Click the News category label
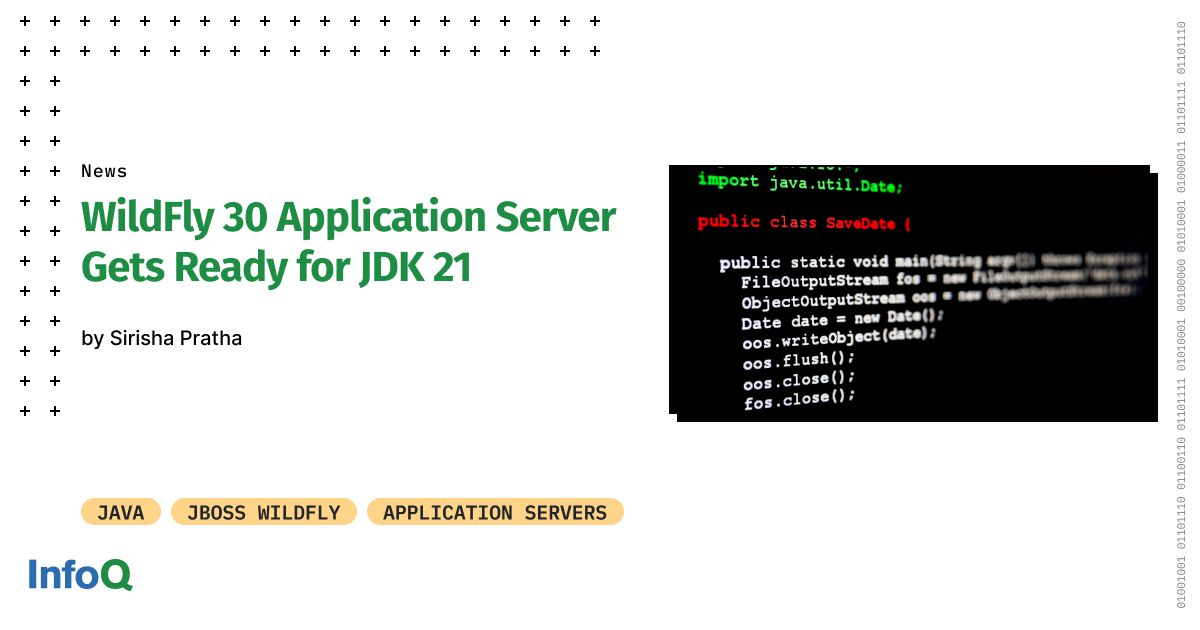1200x630 pixels. (104, 171)
